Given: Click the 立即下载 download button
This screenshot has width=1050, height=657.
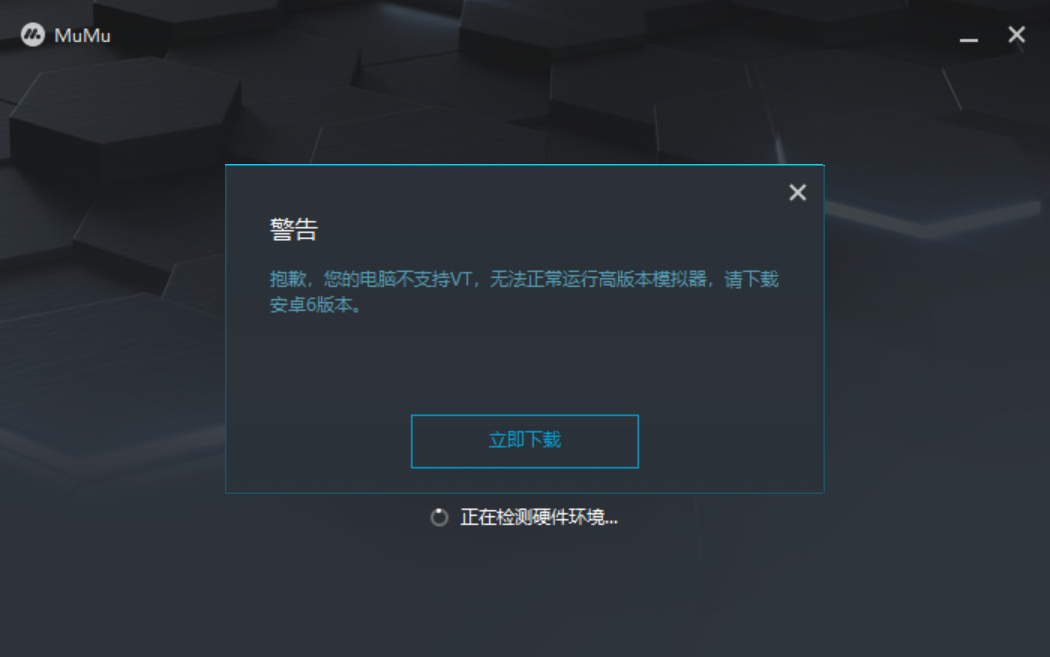Looking at the screenshot, I should (x=524, y=441).
